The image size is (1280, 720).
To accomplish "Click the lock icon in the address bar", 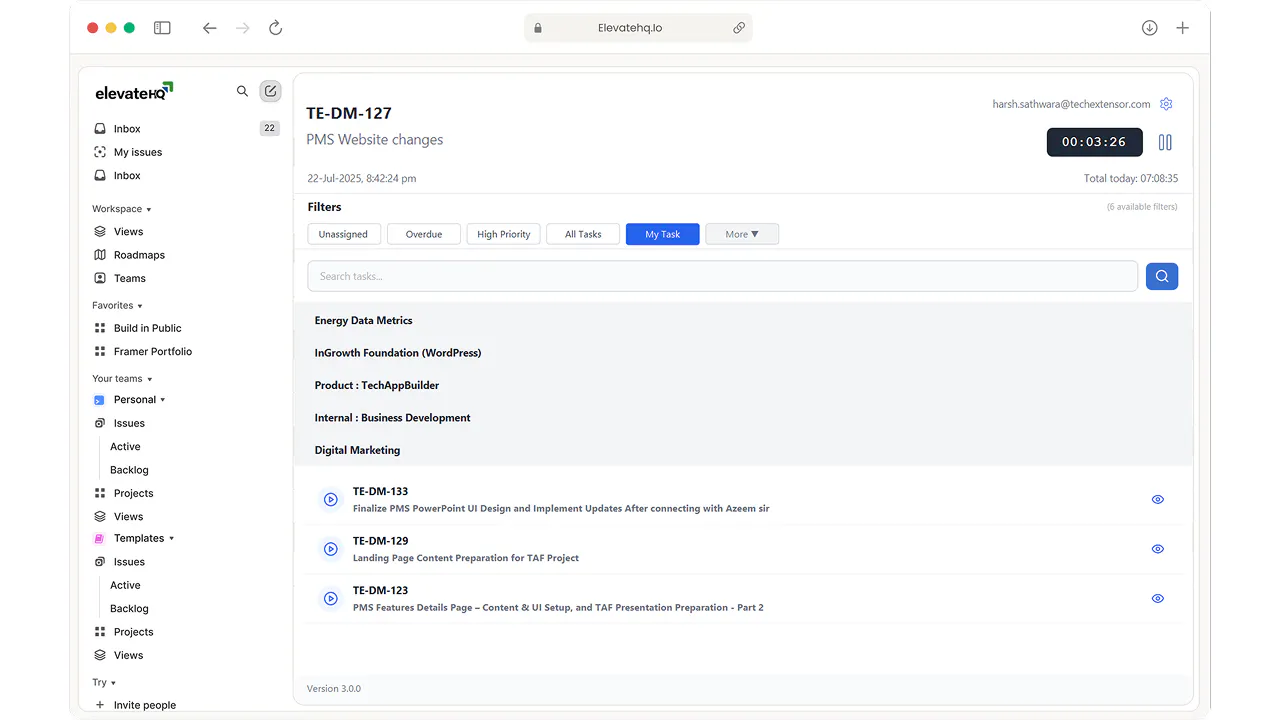I will click(538, 28).
